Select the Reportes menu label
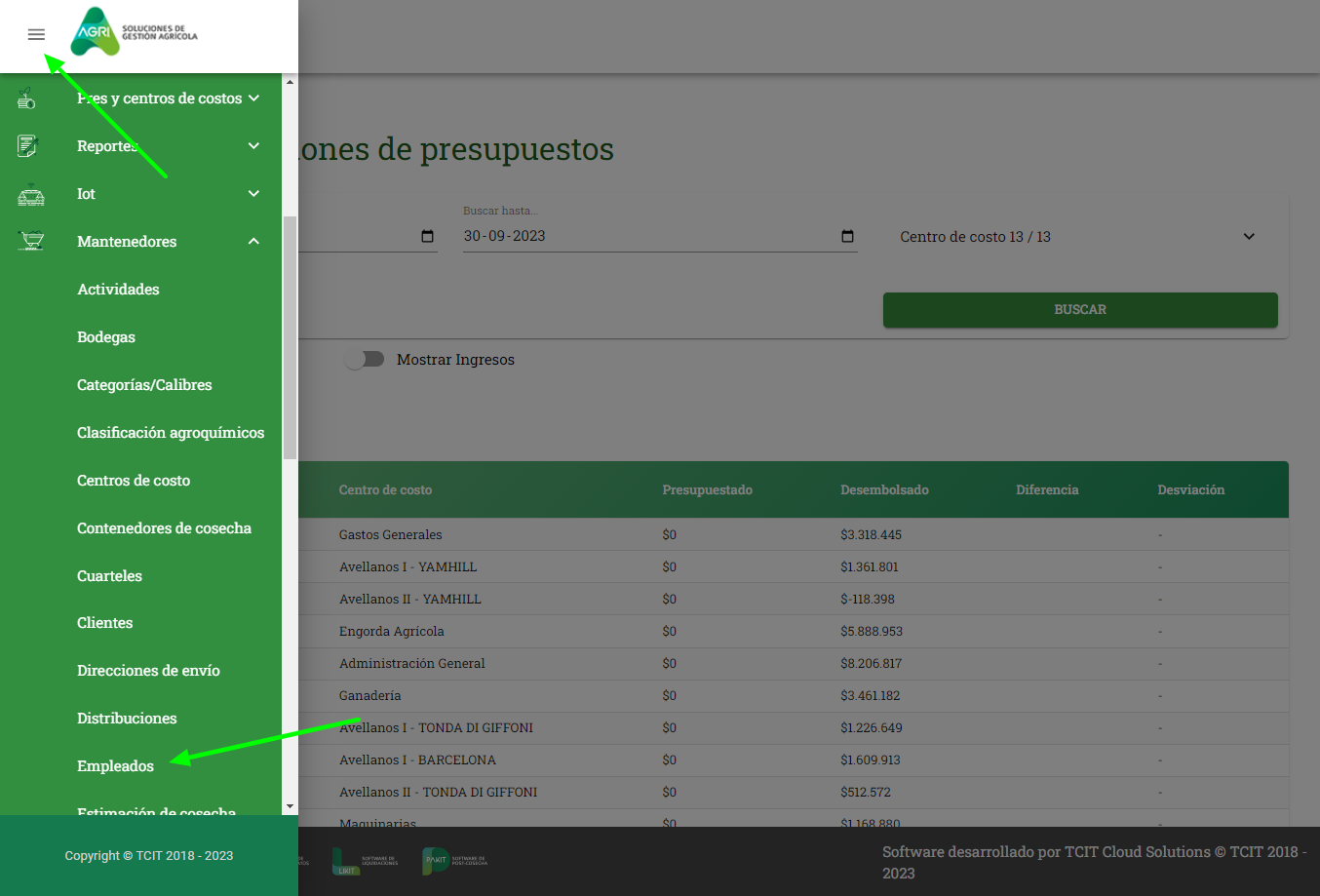The image size is (1320, 896). point(107,146)
